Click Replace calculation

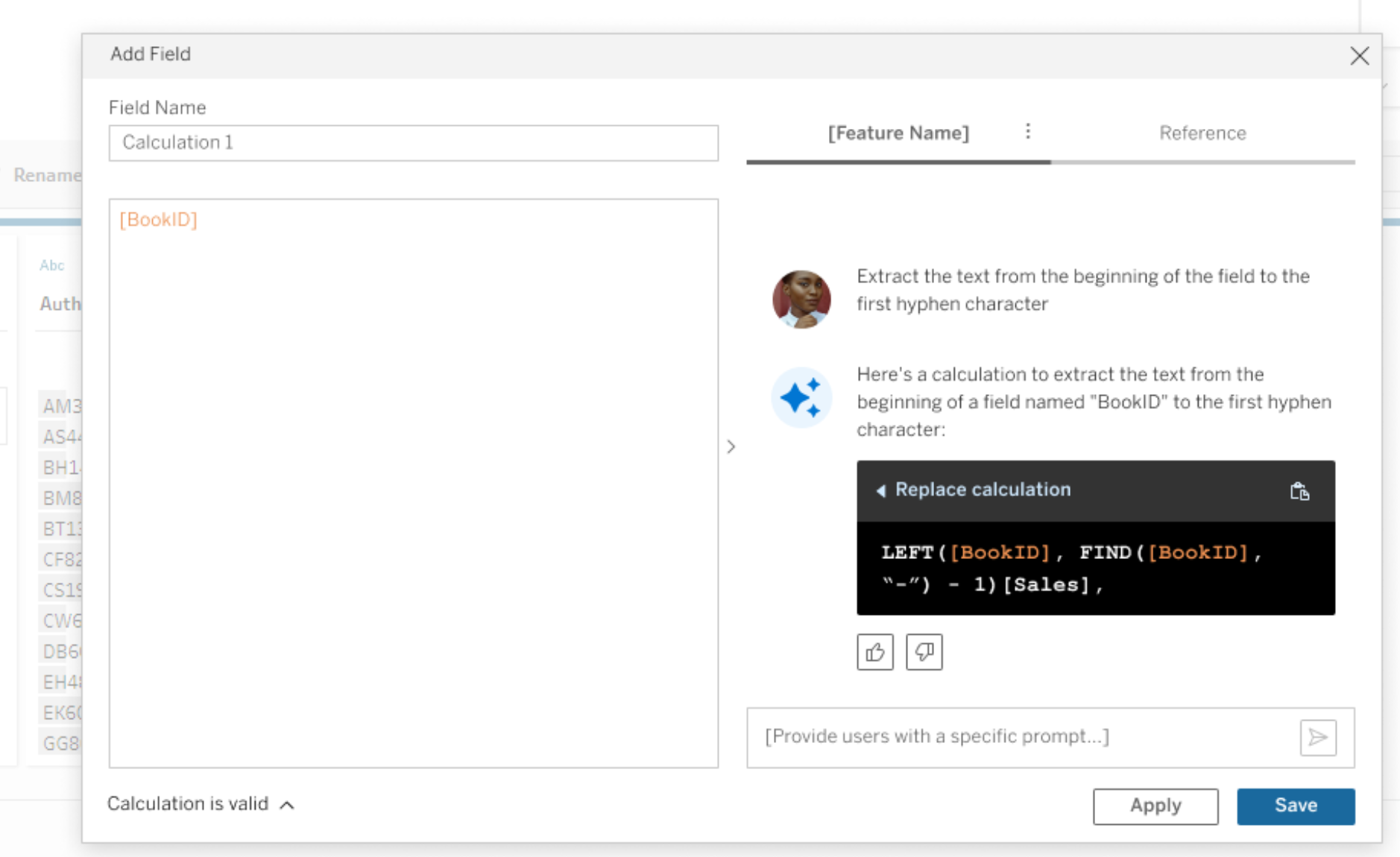coord(983,490)
